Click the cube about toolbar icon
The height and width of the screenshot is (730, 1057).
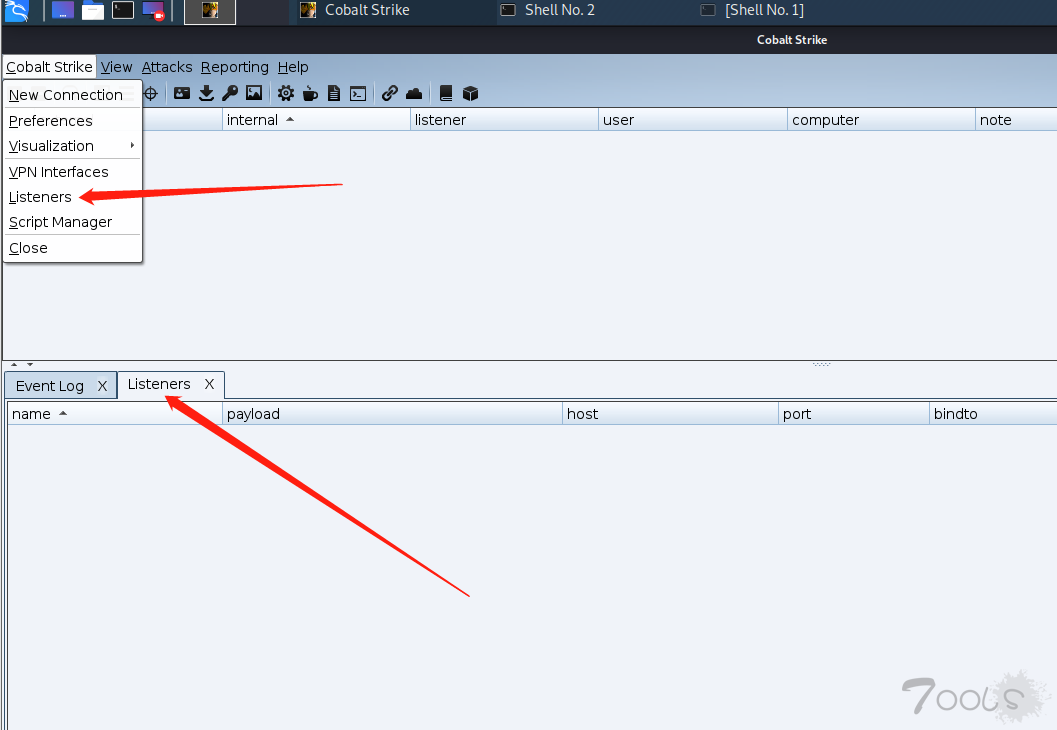(471, 94)
